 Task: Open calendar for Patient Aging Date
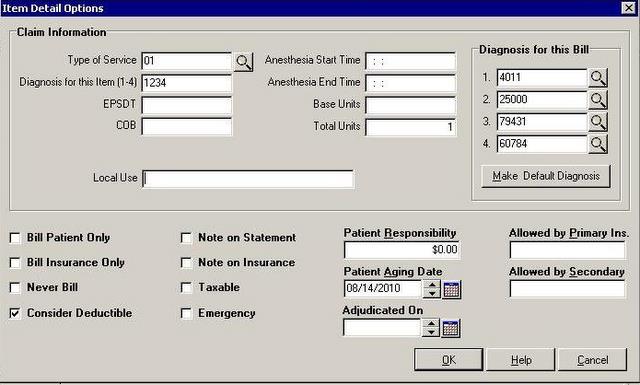pyautogui.click(x=452, y=289)
